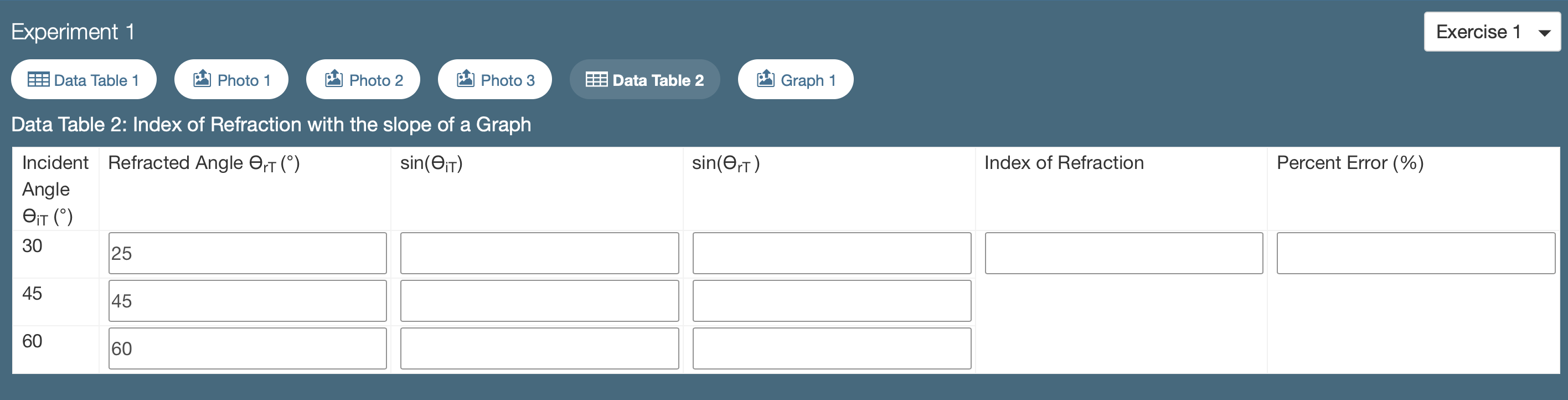The width and height of the screenshot is (1568, 400).
Task: Expand the Exercise 1 dropdown
Action: [1491, 31]
